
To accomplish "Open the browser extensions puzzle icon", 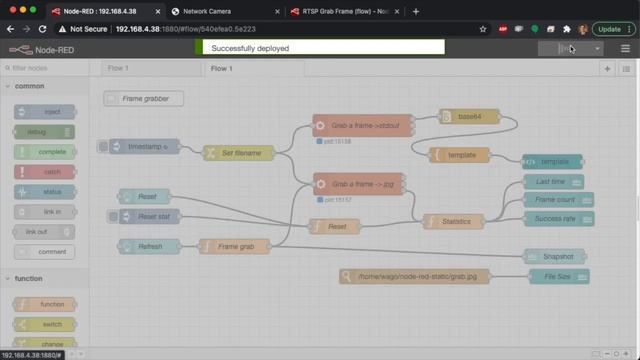I will click(567, 29).
